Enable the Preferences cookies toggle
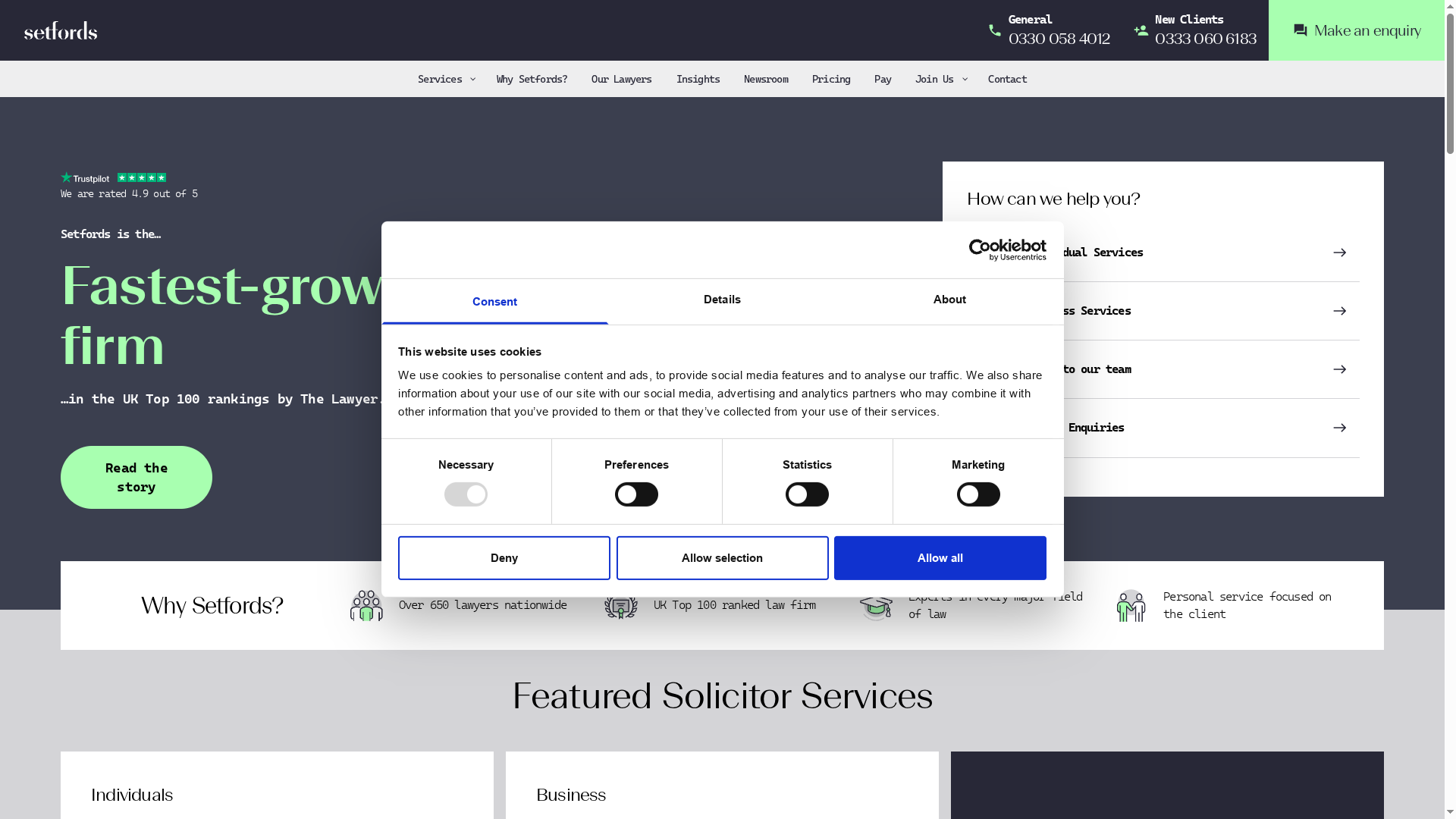The image size is (1456, 819). (x=636, y=494)
